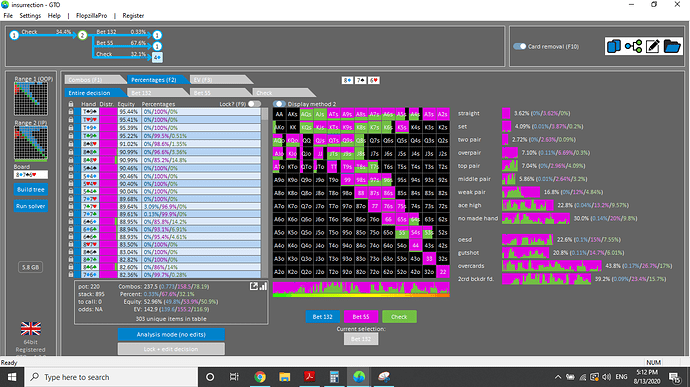This screenshot has height=387, width=690.
Task: Toggle the Lock? (F9) switch
Action: (x=254, y=104)
